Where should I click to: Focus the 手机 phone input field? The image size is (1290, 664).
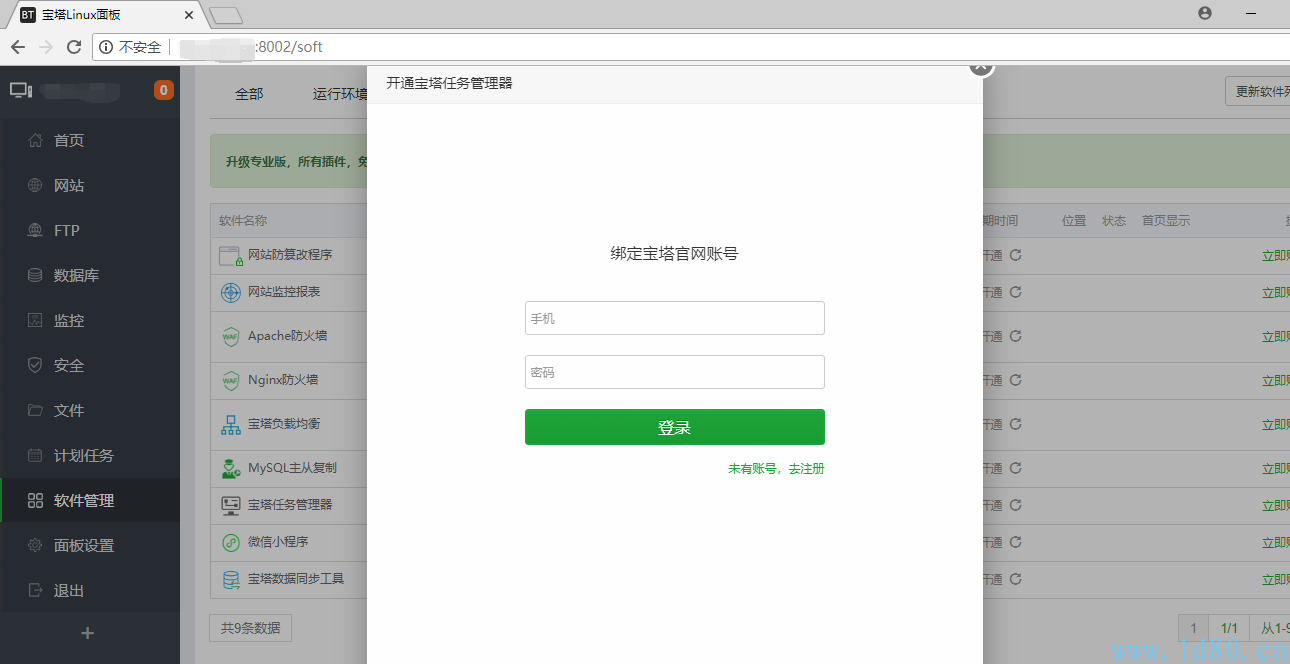coord(675,318)
